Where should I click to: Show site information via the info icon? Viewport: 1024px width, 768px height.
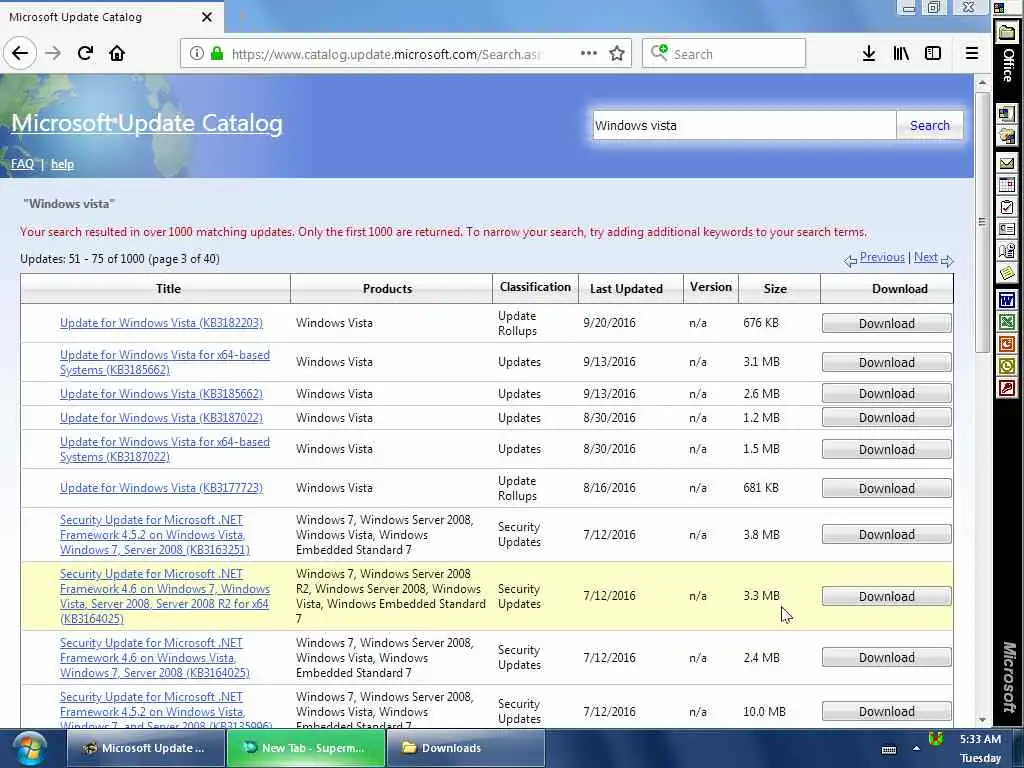(197, 54)
